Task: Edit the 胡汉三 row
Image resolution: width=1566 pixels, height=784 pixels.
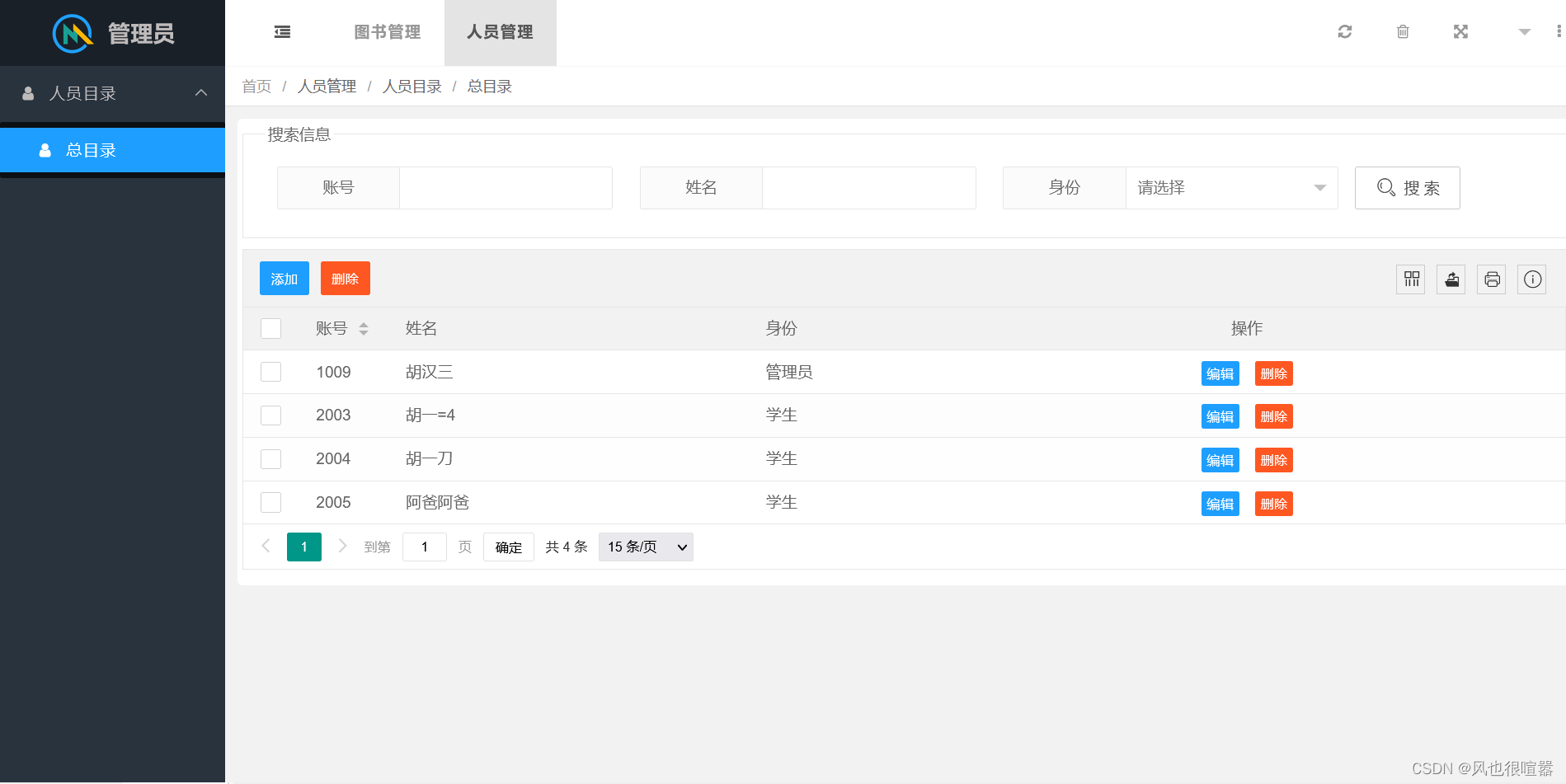Action: (1220, 373)
